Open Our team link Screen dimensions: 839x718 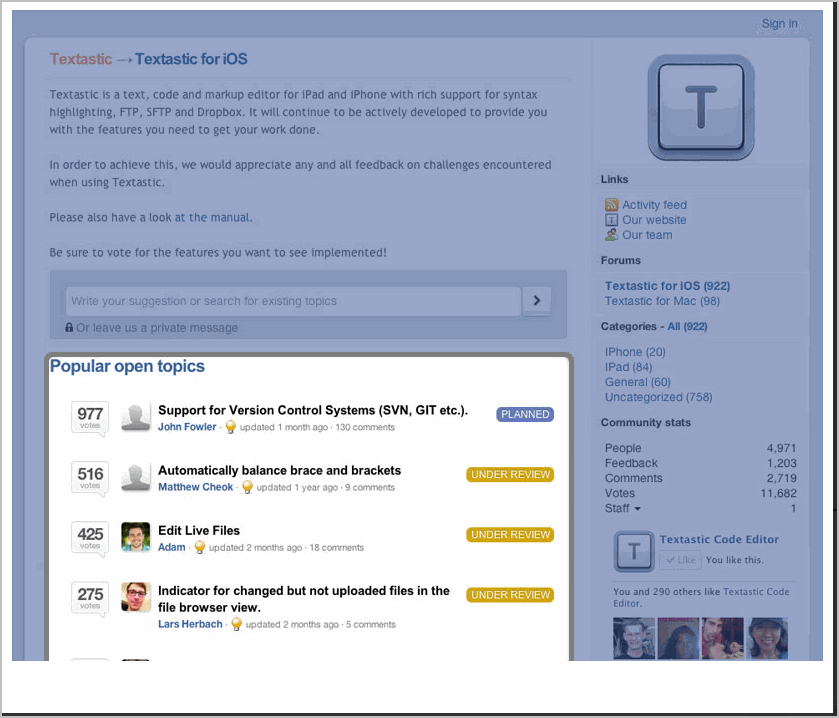tap(647, 235)
